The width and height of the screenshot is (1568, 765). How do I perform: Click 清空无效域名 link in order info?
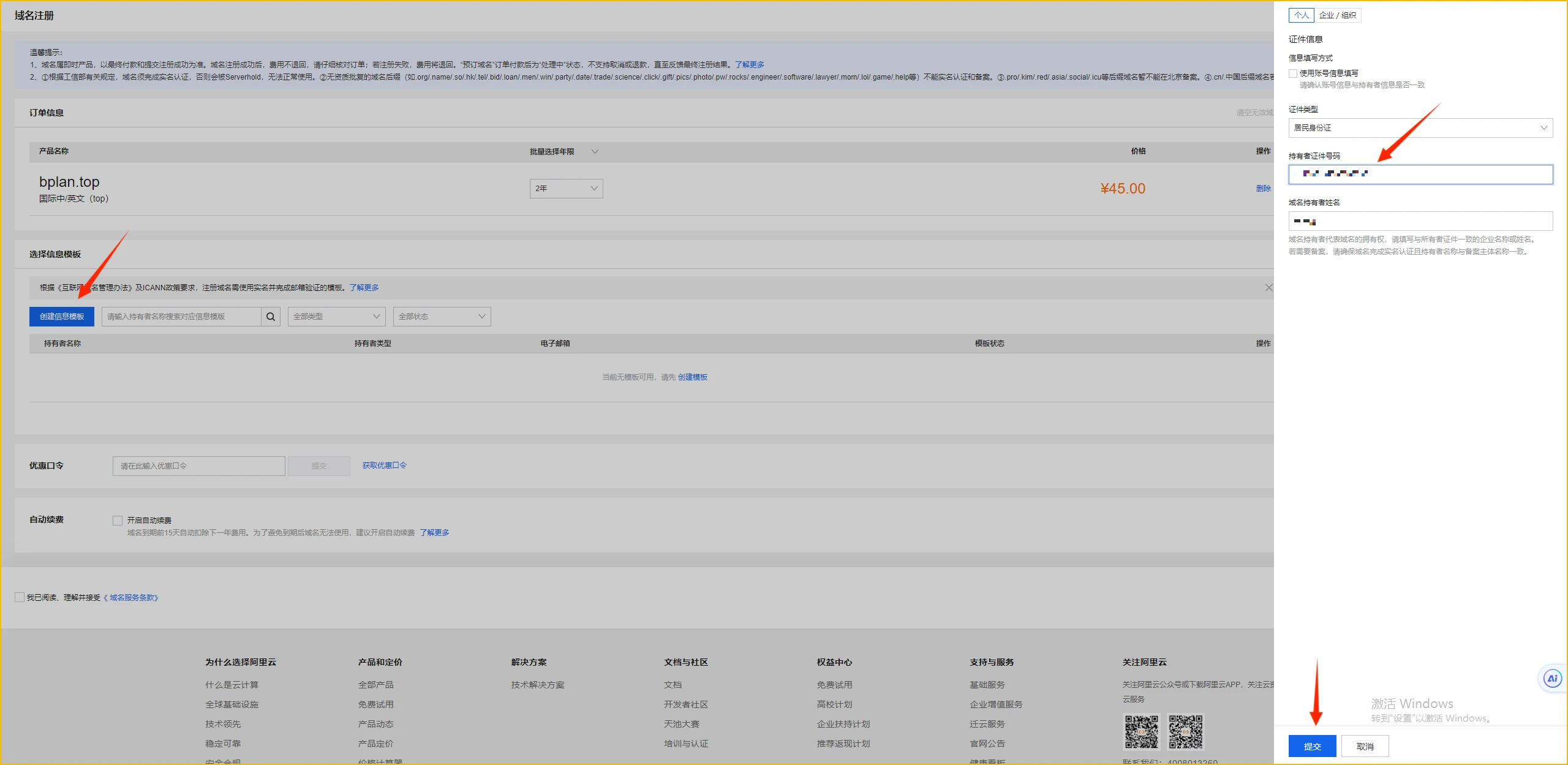[1254, 113]
